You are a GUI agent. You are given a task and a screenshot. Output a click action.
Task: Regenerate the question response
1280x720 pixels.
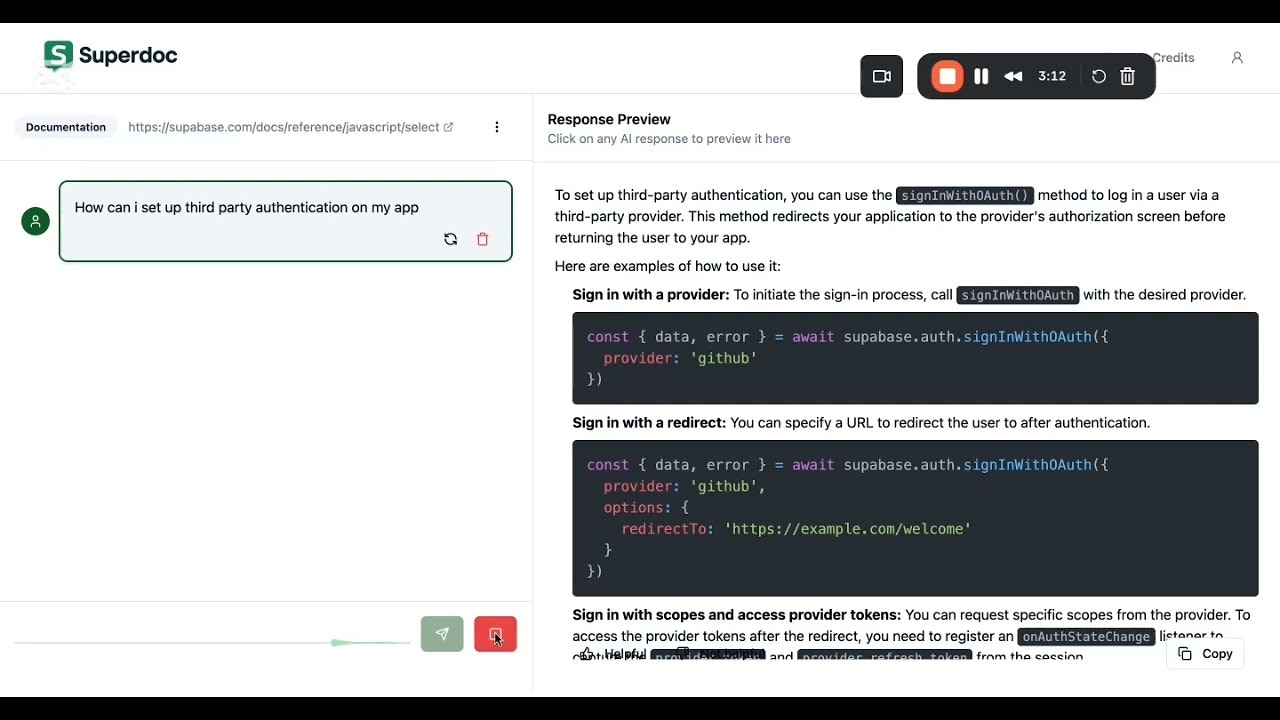pyautogui.click(x=450, y=239)
